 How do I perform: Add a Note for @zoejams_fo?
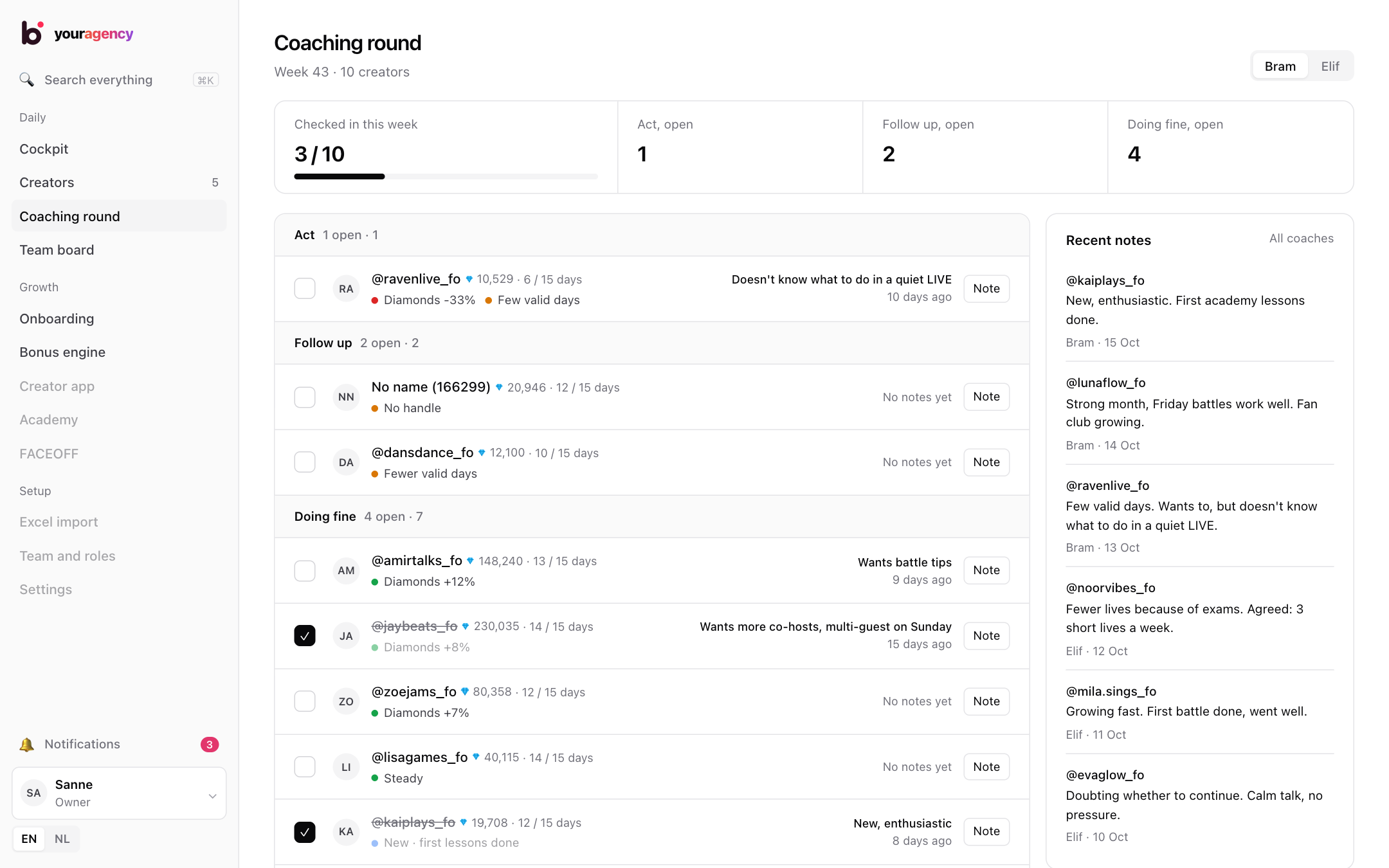986,701
